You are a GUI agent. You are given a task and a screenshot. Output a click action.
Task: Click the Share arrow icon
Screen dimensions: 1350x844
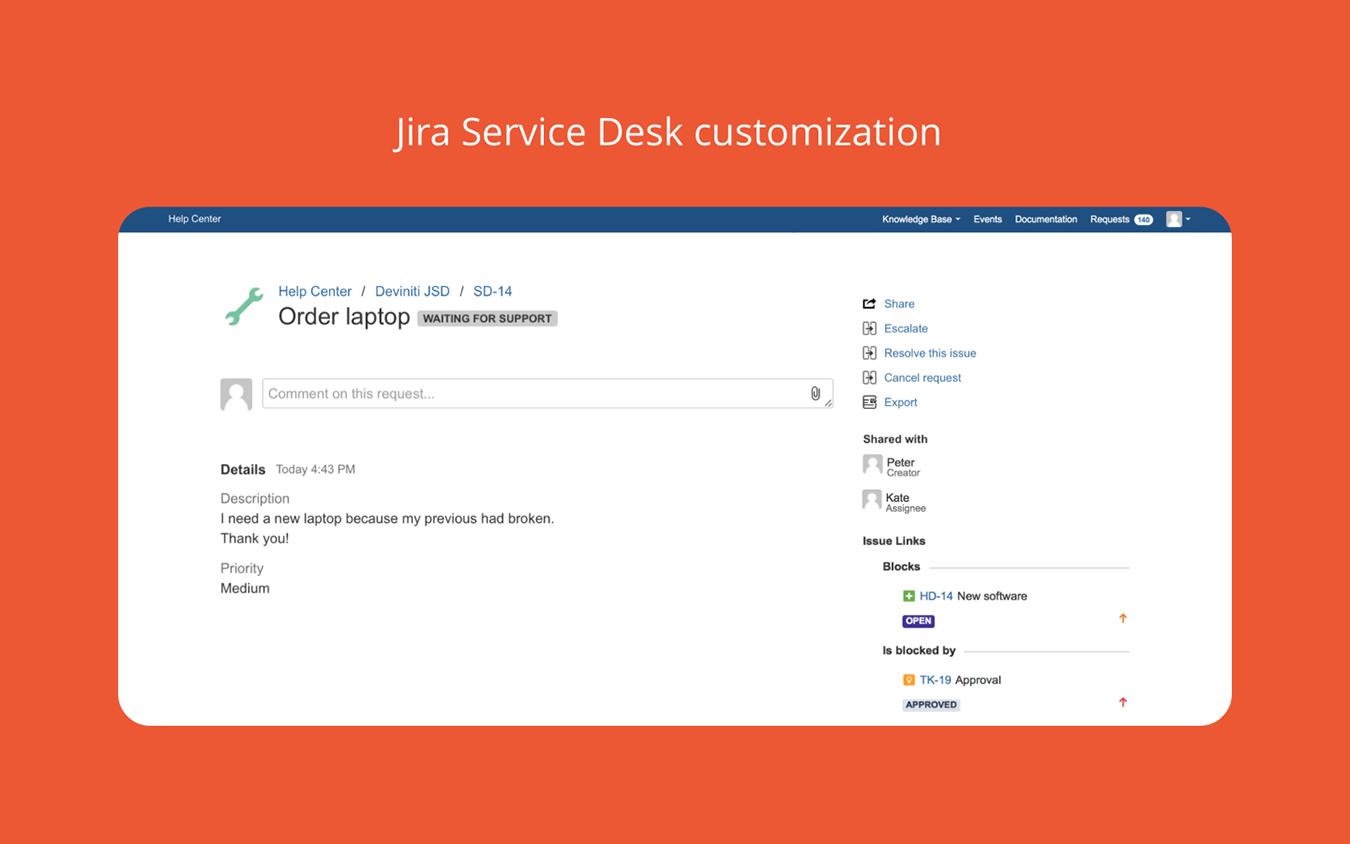pyautogui.click(x=869, y=303)
